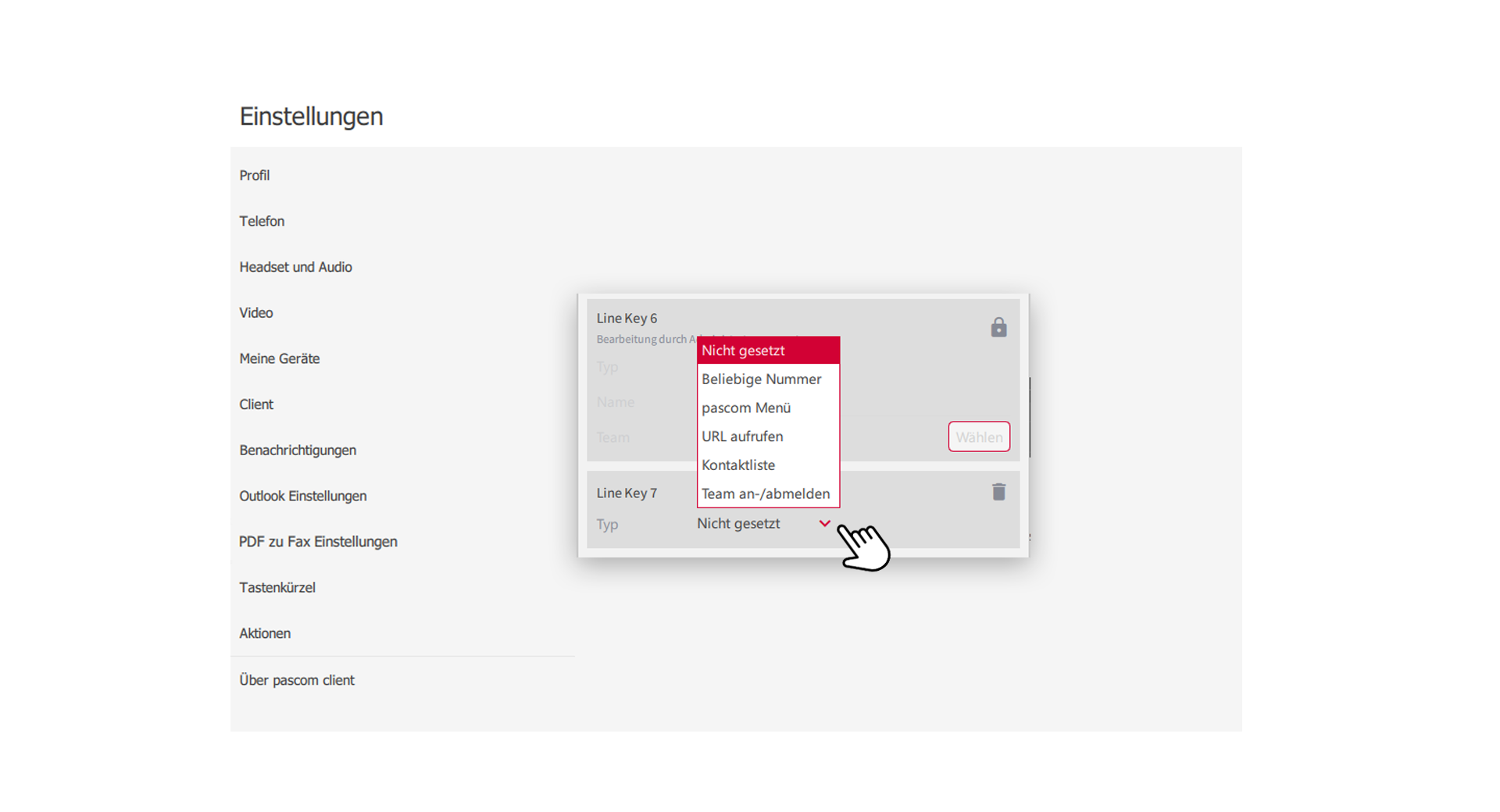Select the Client settings entry
1500x812 pixels.
click(255, 404)
